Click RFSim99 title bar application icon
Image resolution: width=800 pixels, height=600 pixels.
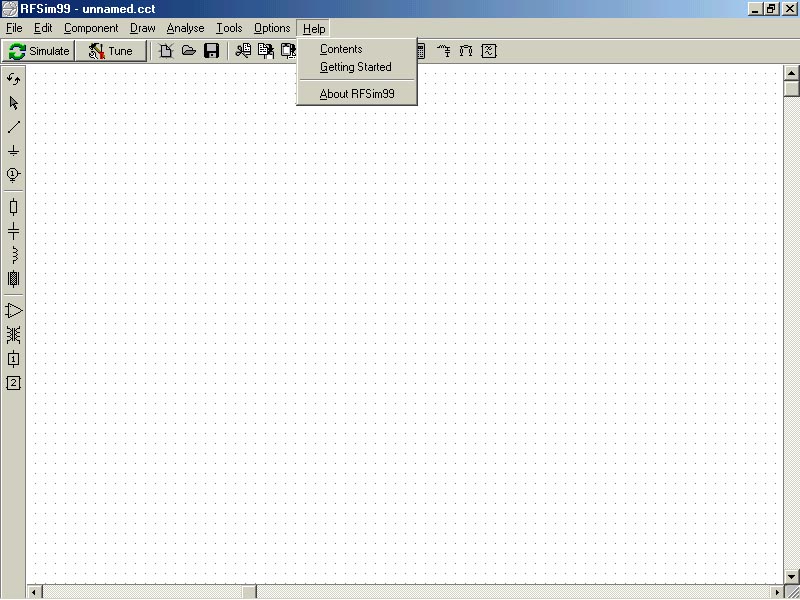[x=10, y=9]
